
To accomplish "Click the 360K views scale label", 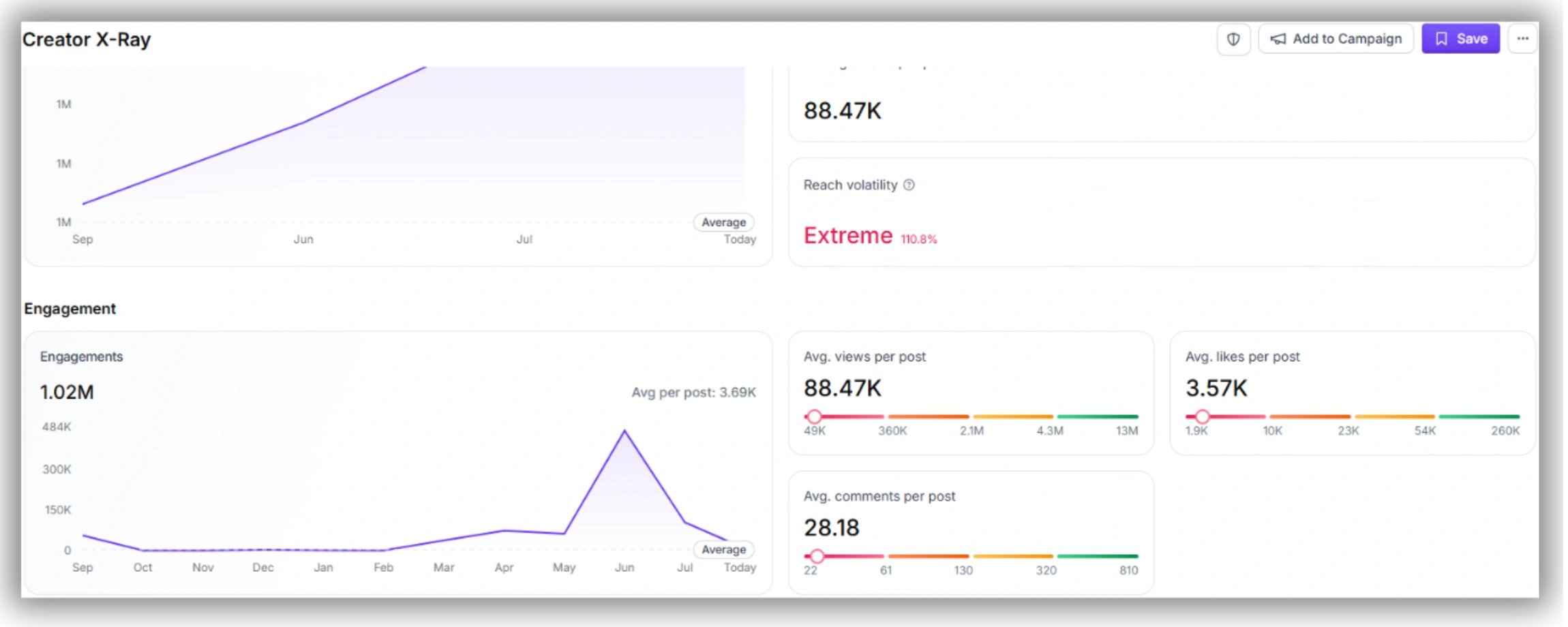I will point(892,431).
